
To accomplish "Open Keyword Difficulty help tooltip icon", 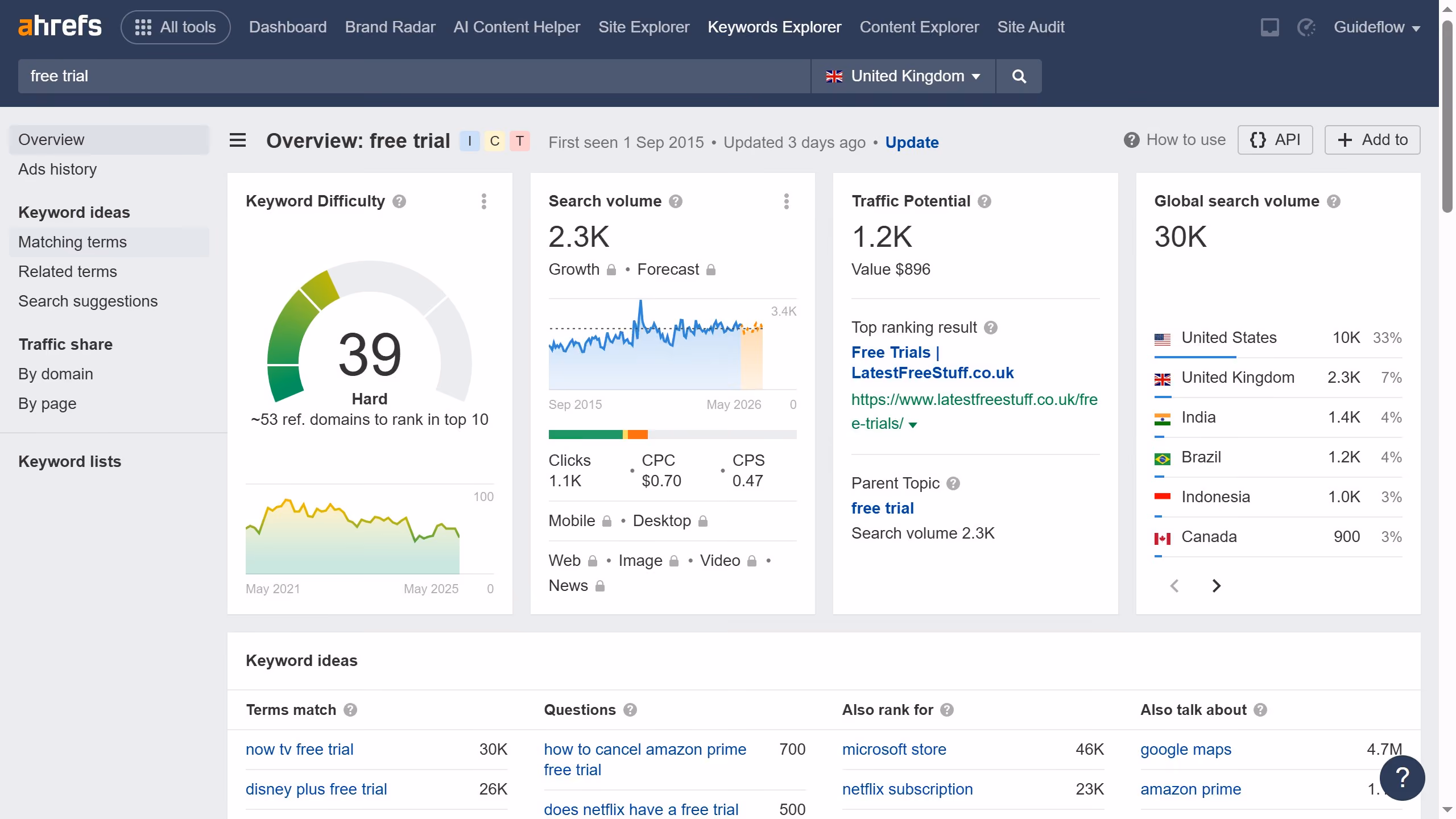I will click(399, 201).
